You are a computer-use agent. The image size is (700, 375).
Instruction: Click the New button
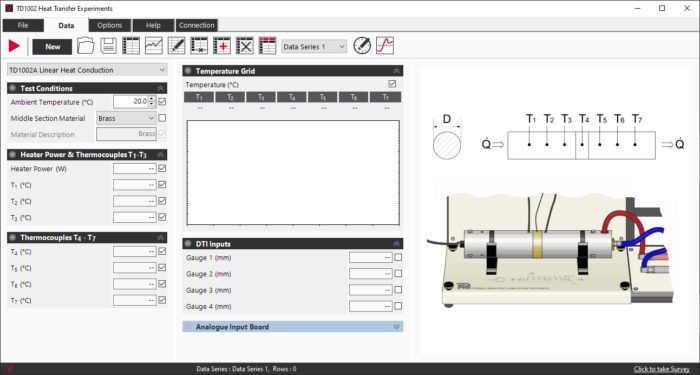[52, 47]
